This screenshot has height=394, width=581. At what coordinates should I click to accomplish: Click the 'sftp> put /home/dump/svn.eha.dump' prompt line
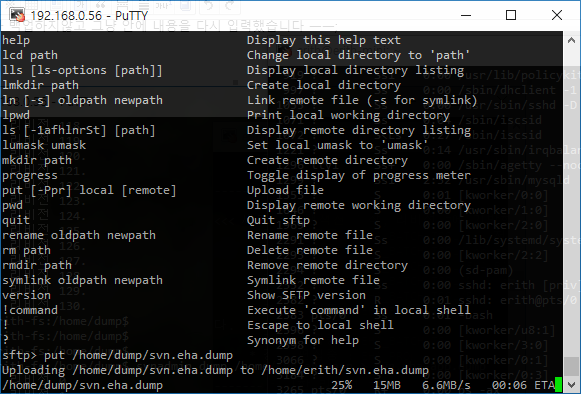[x=117, y=355]
